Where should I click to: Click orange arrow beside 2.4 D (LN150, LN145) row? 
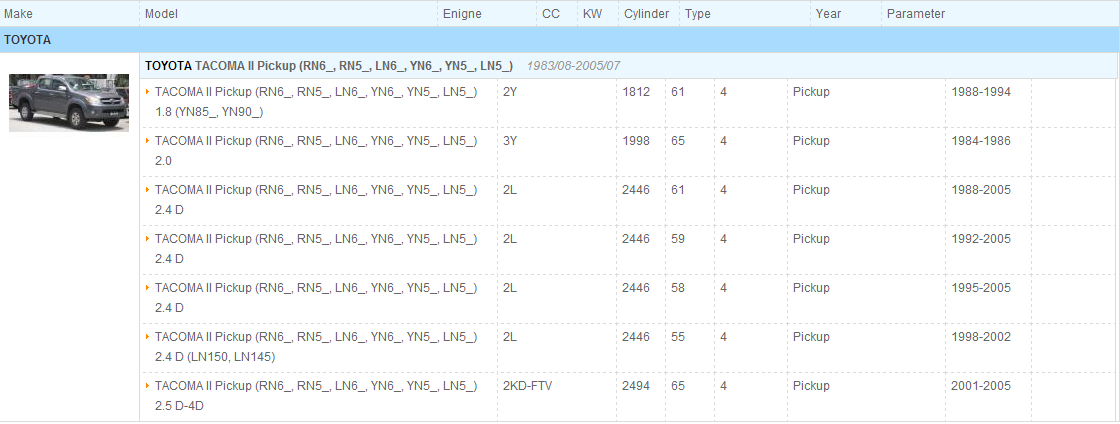[147, 336]
